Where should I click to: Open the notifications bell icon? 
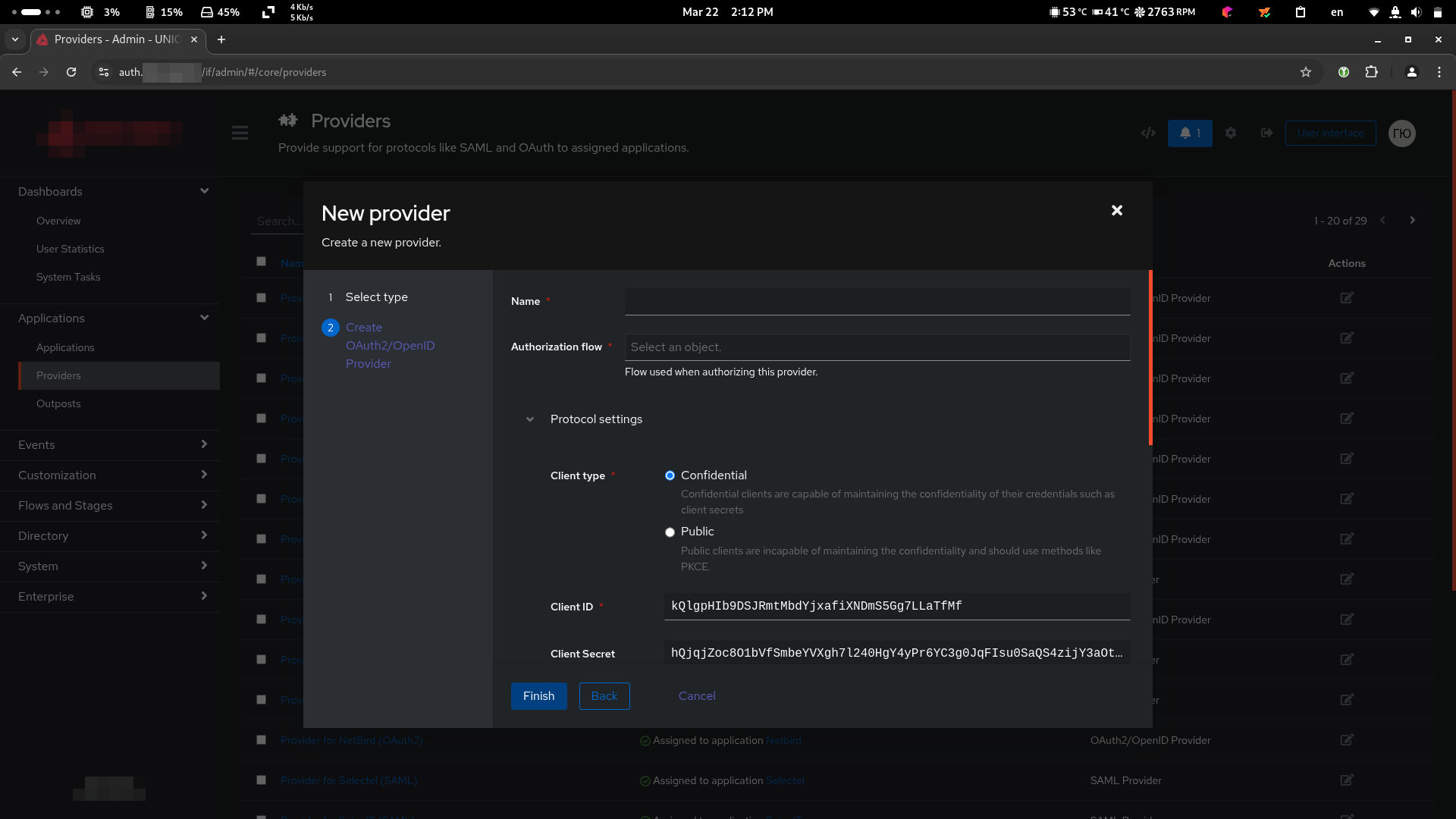click(1189, 133)
